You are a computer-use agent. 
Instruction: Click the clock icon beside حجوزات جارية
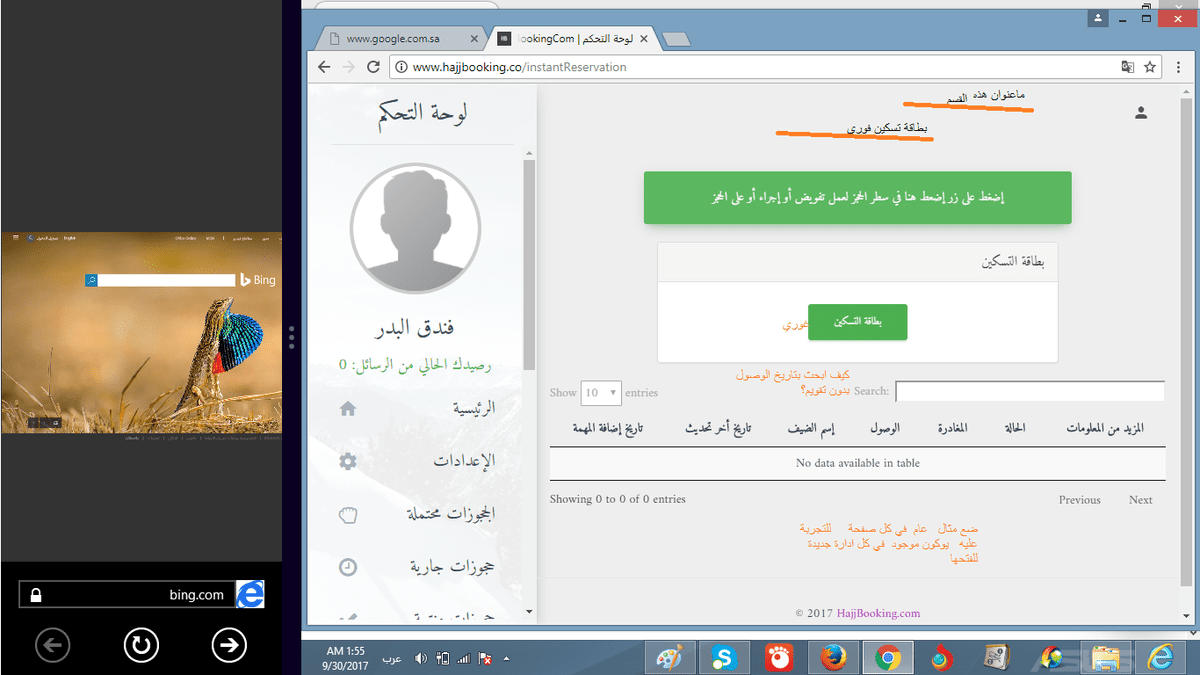point(346,567)
